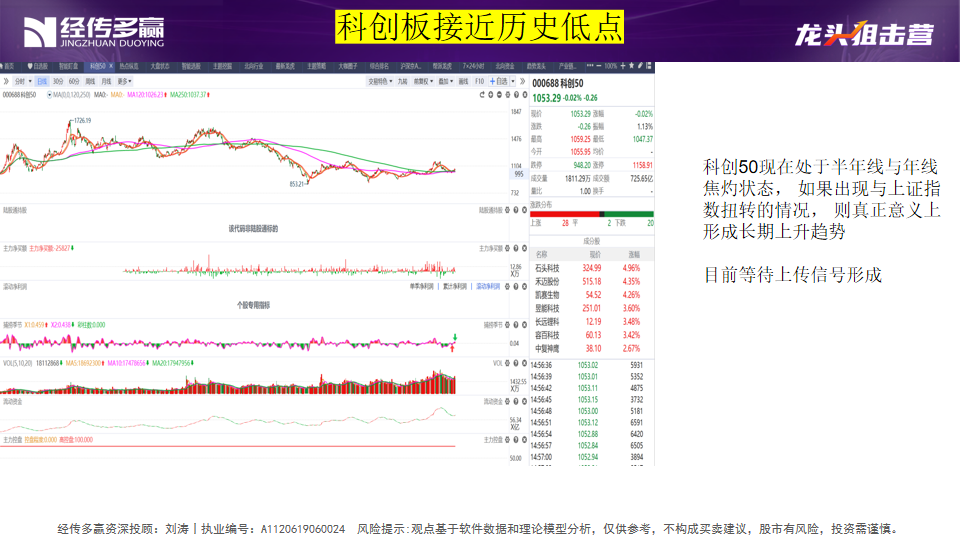Open help for 主力净买额 indicator panel

[516, 248]
